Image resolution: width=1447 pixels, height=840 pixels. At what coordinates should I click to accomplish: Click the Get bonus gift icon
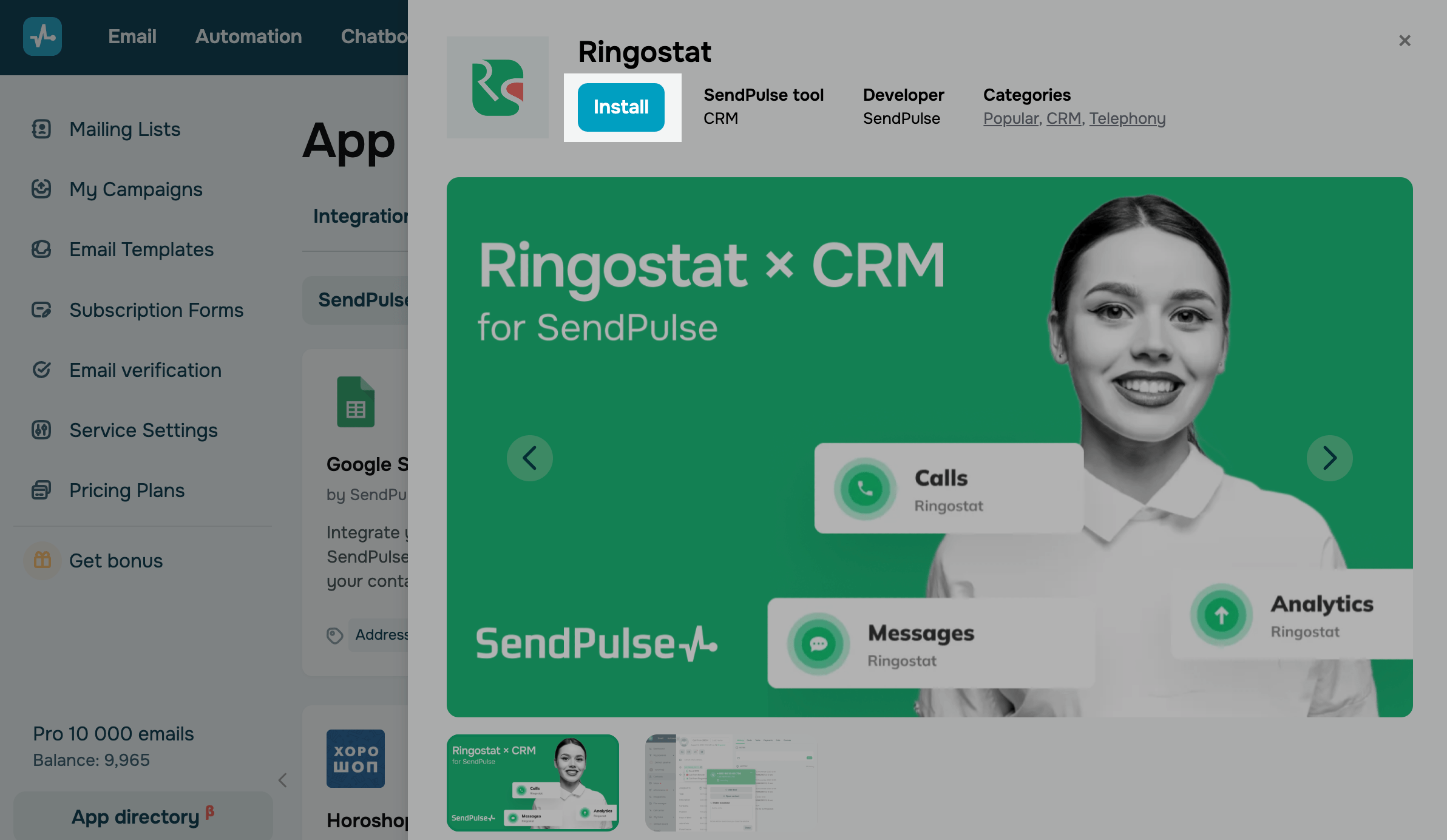click(42, 560)
